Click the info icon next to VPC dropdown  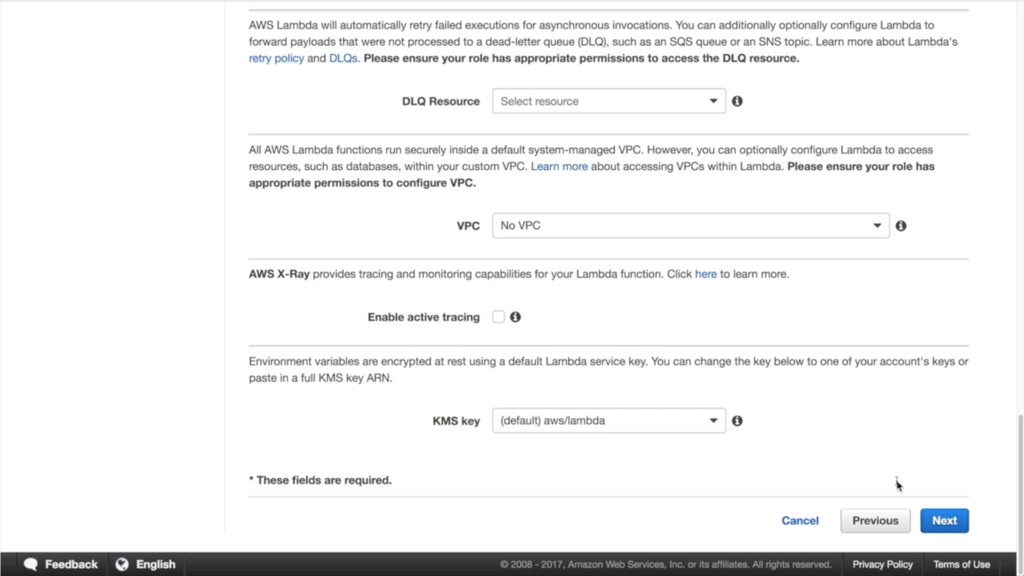coord(901,226)
